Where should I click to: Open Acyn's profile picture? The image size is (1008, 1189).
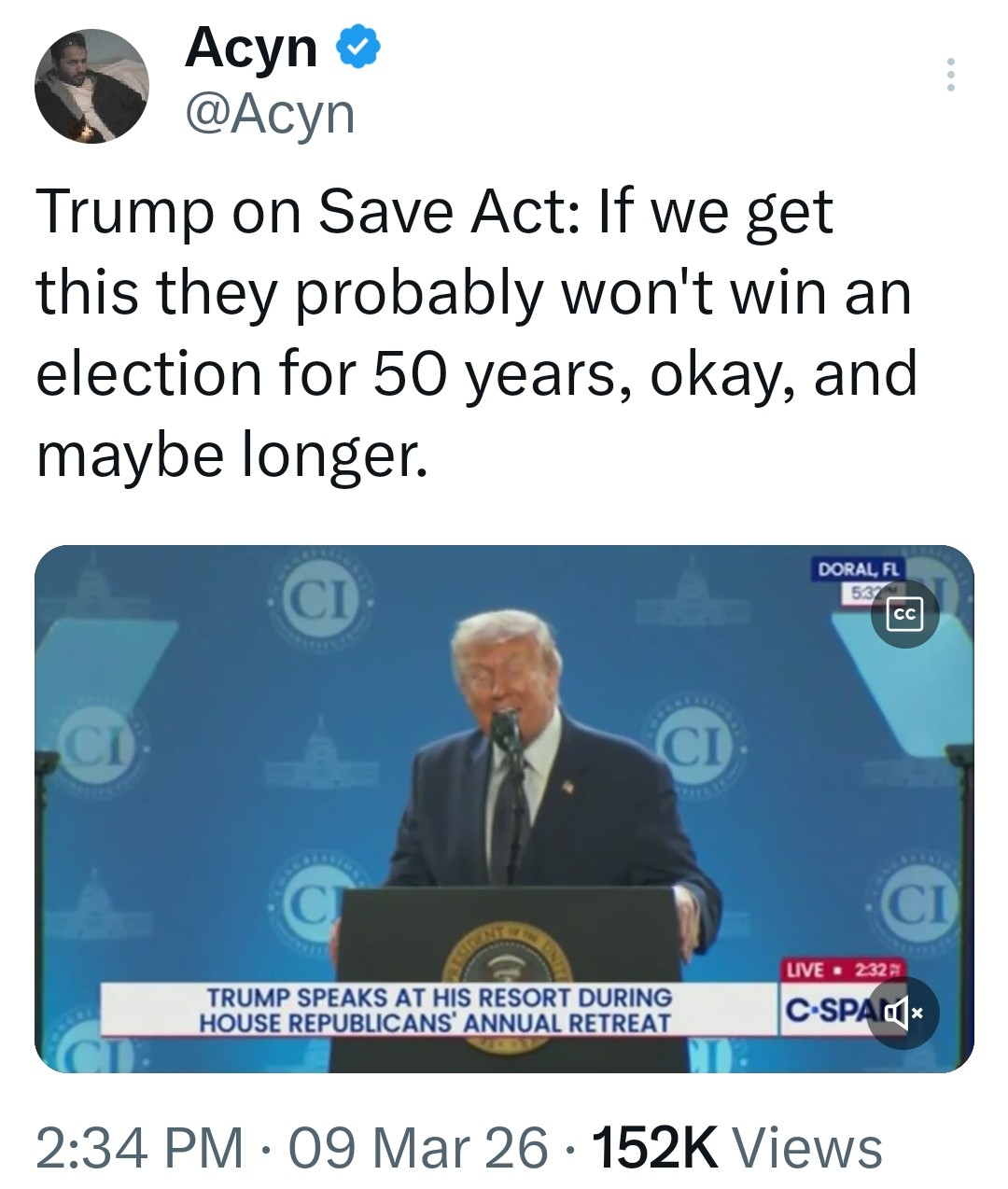tap(92, 86)
